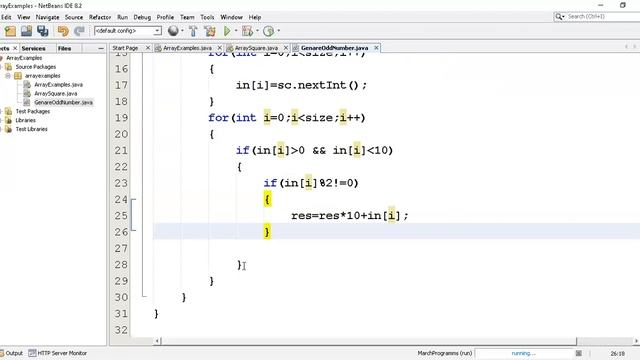Close the Start Page tab

[148, 48]
